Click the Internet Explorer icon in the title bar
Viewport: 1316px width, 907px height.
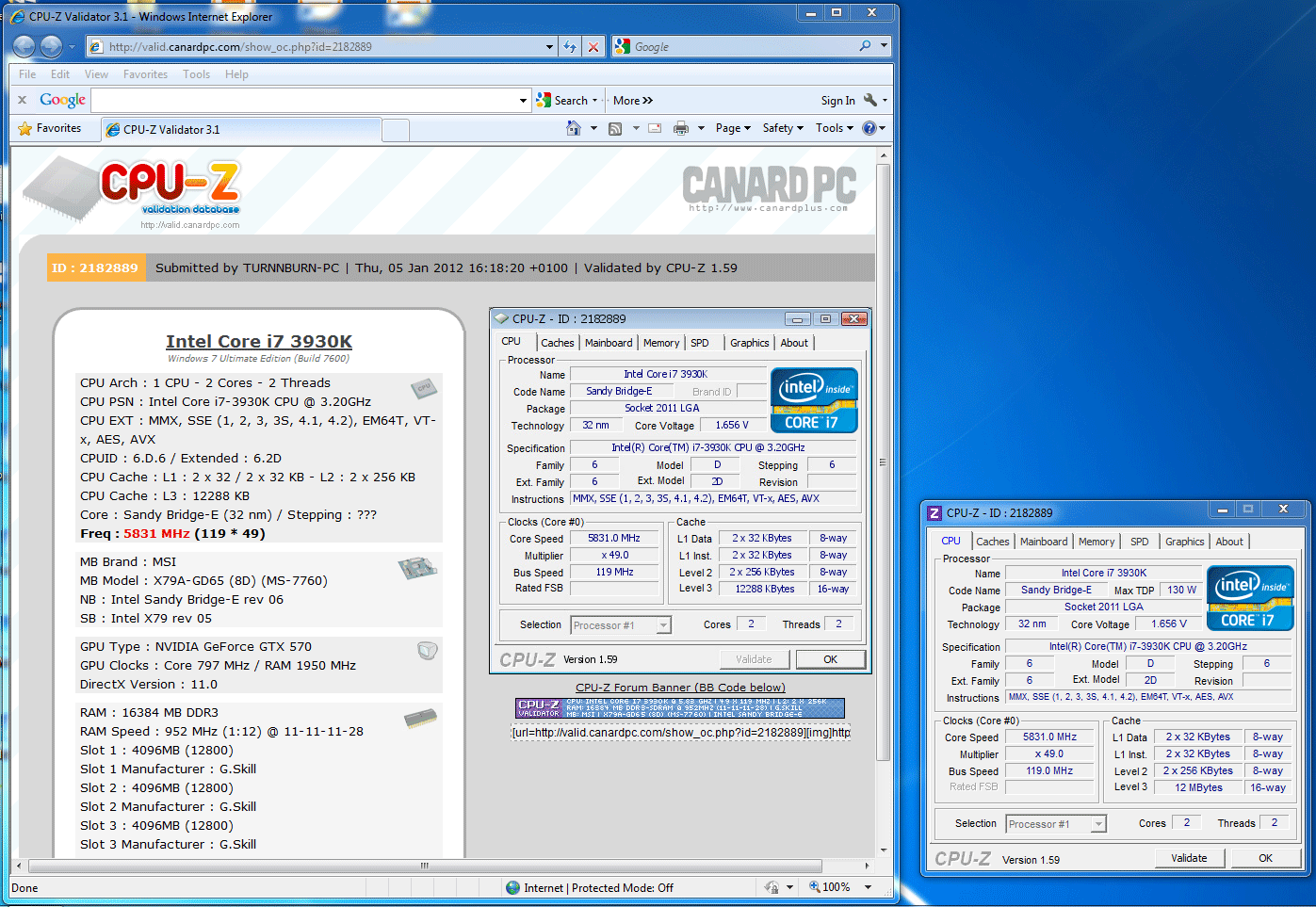click(x=18, y=16)
